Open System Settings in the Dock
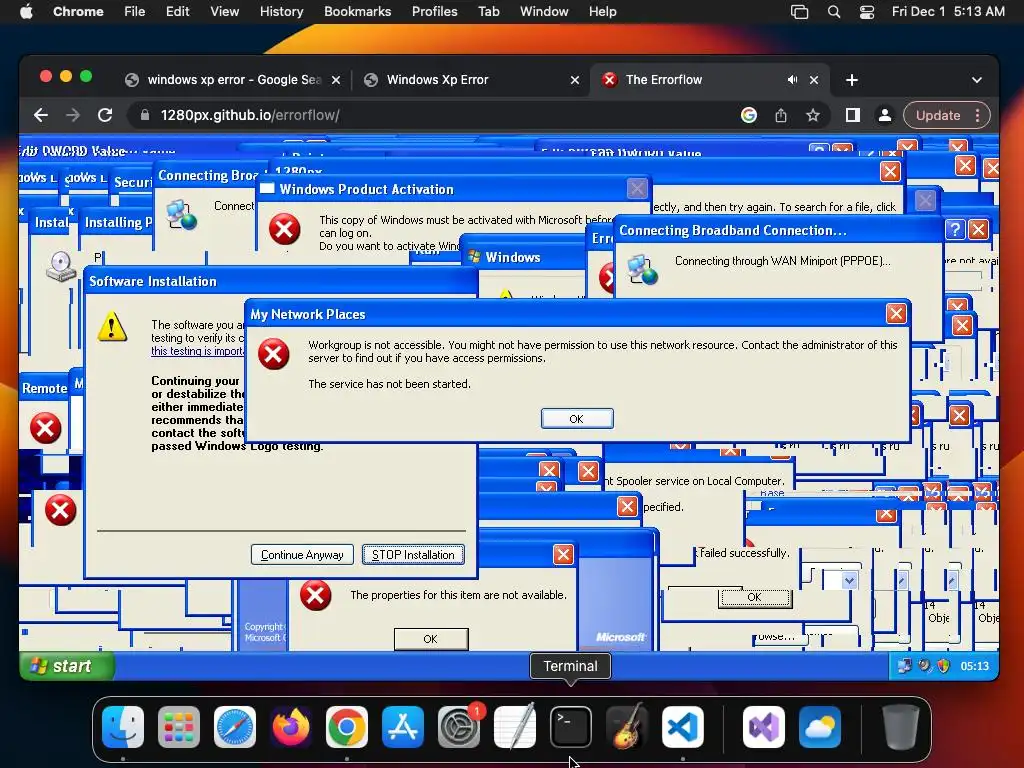This screenshot has height=768, width=1024. [x=459, y=727]
